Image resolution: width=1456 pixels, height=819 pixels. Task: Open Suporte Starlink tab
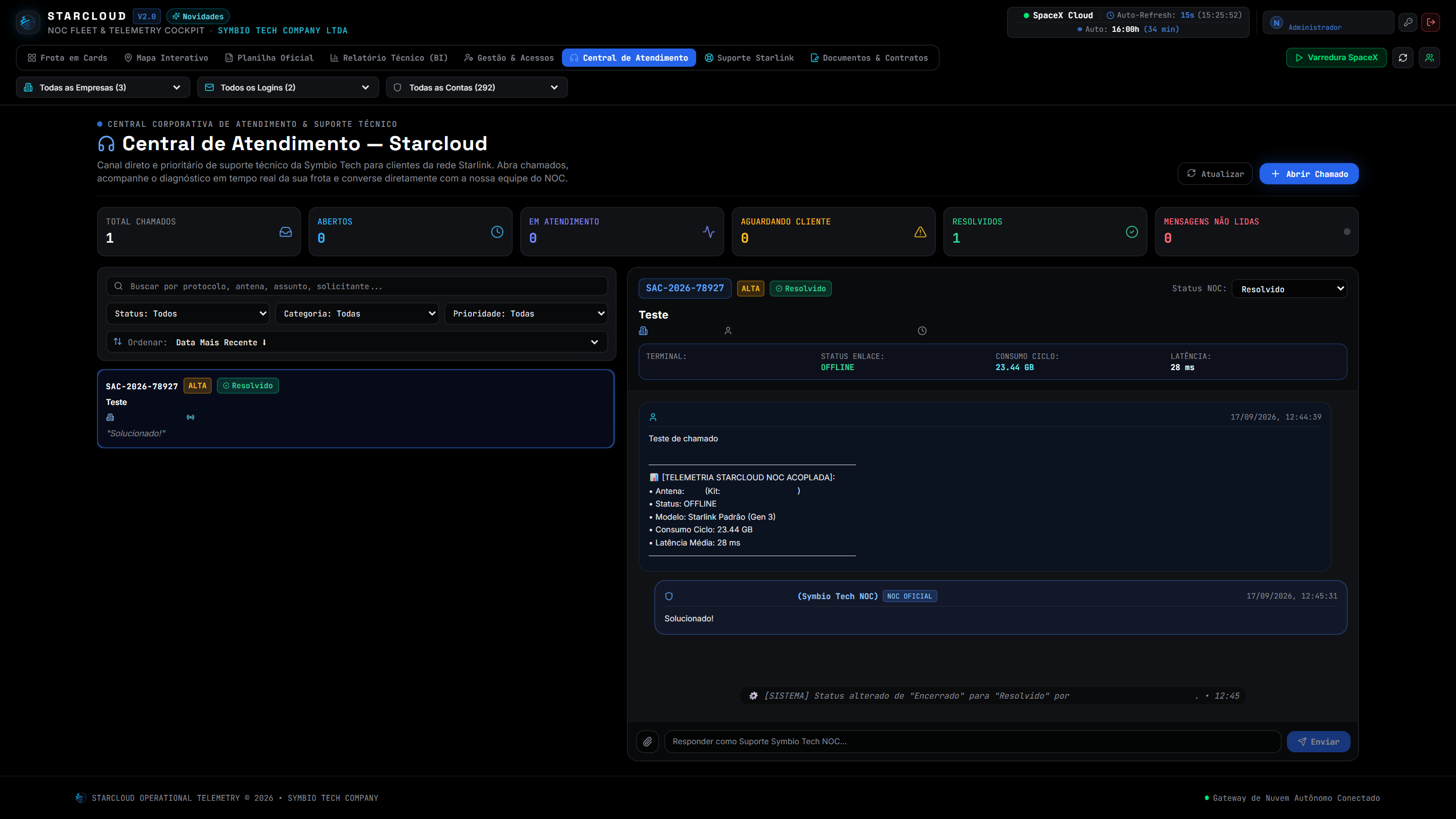pos(749,58)
